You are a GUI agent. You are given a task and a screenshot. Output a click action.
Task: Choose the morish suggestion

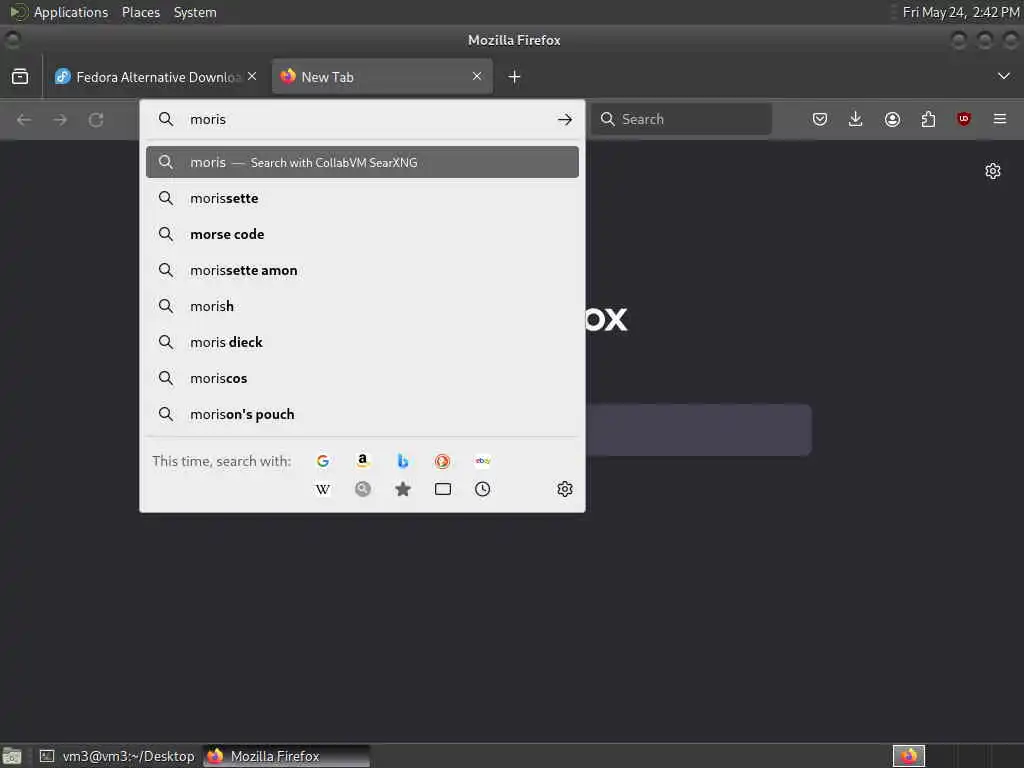point(362,306)
